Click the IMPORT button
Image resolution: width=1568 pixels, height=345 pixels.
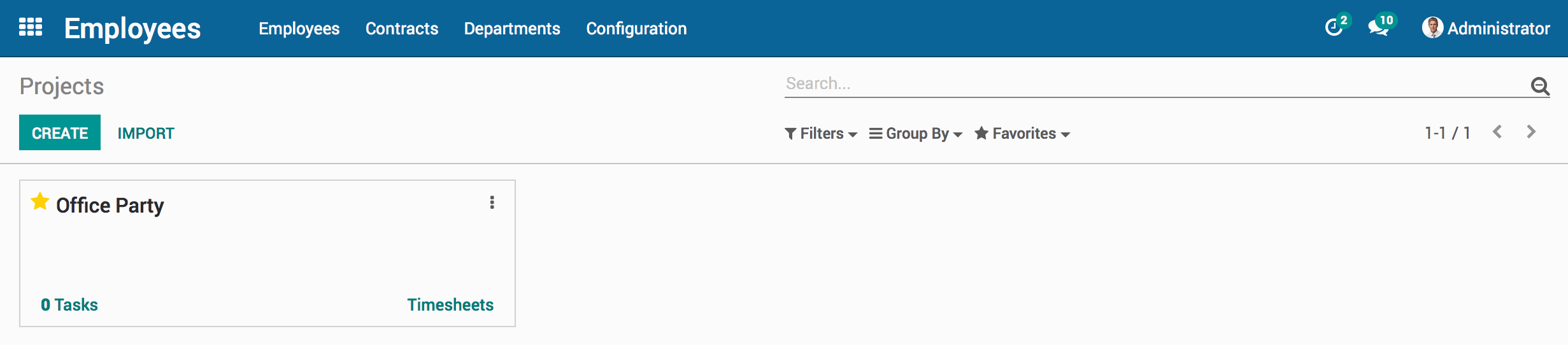pos(146,133)
